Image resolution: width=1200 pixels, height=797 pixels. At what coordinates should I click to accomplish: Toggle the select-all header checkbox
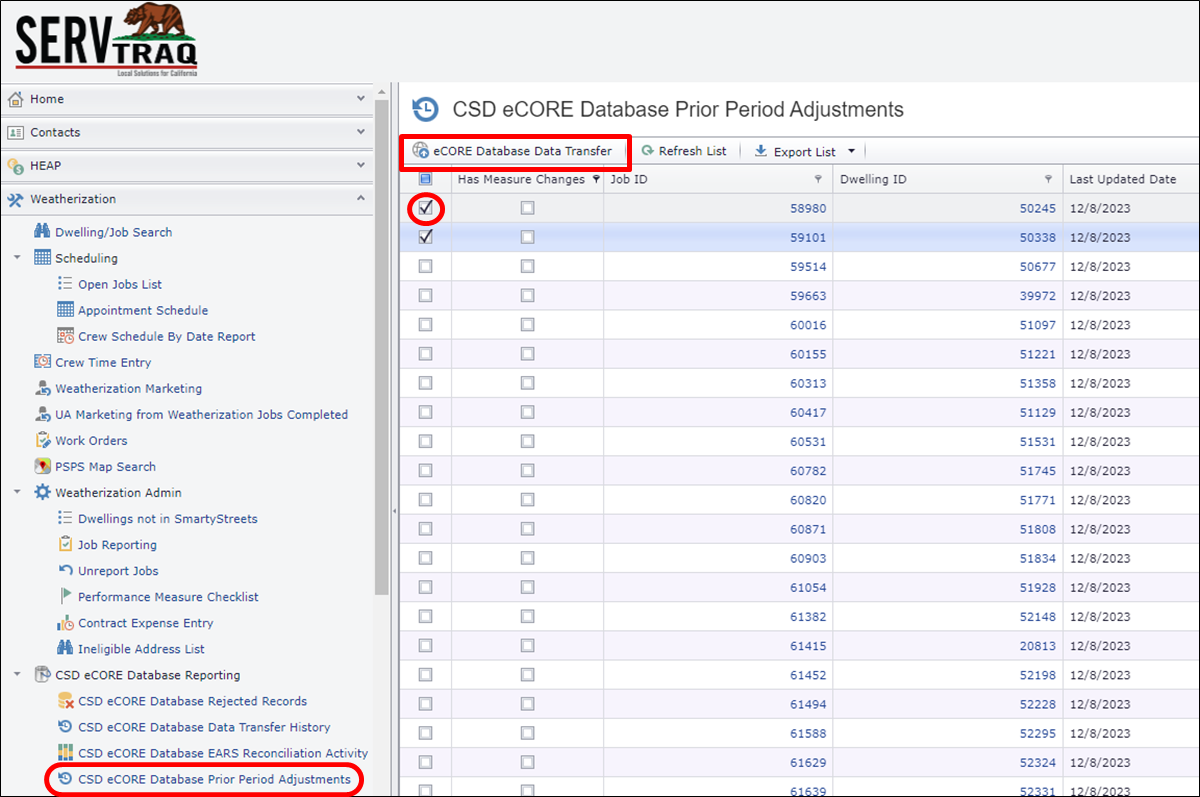pos(426,179)
